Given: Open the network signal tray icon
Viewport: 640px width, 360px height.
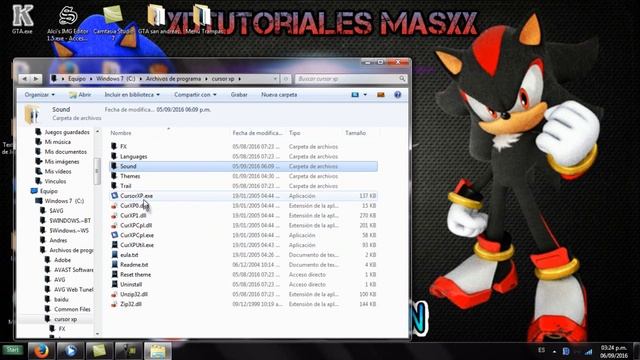Looking at the screenshot, I should tap(588, 351).
